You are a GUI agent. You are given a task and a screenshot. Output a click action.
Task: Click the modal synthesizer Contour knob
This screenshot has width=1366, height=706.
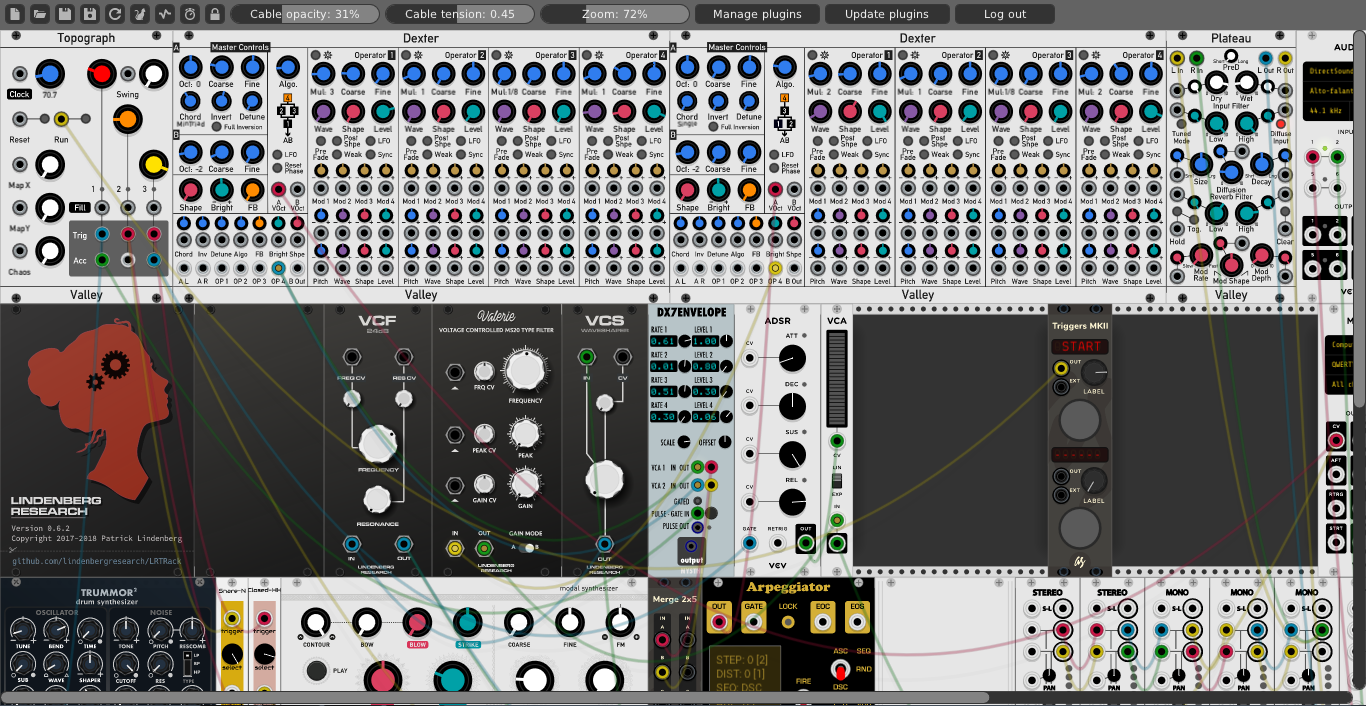point(315,622)
